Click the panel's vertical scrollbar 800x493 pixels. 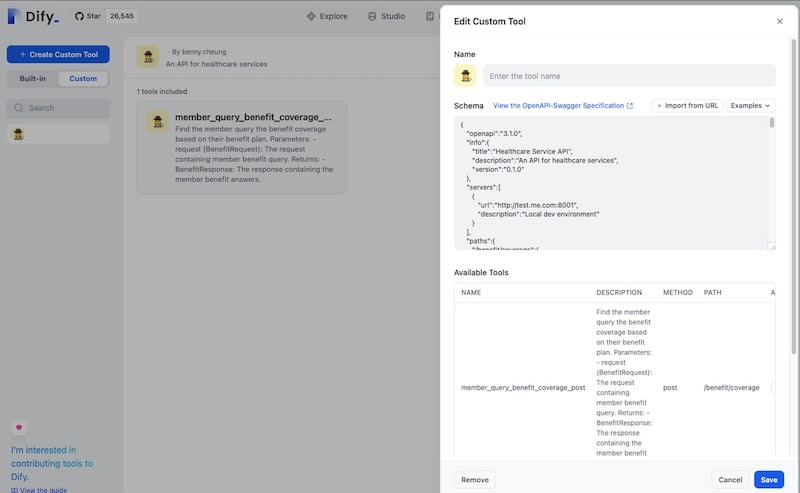pos(793,196)
